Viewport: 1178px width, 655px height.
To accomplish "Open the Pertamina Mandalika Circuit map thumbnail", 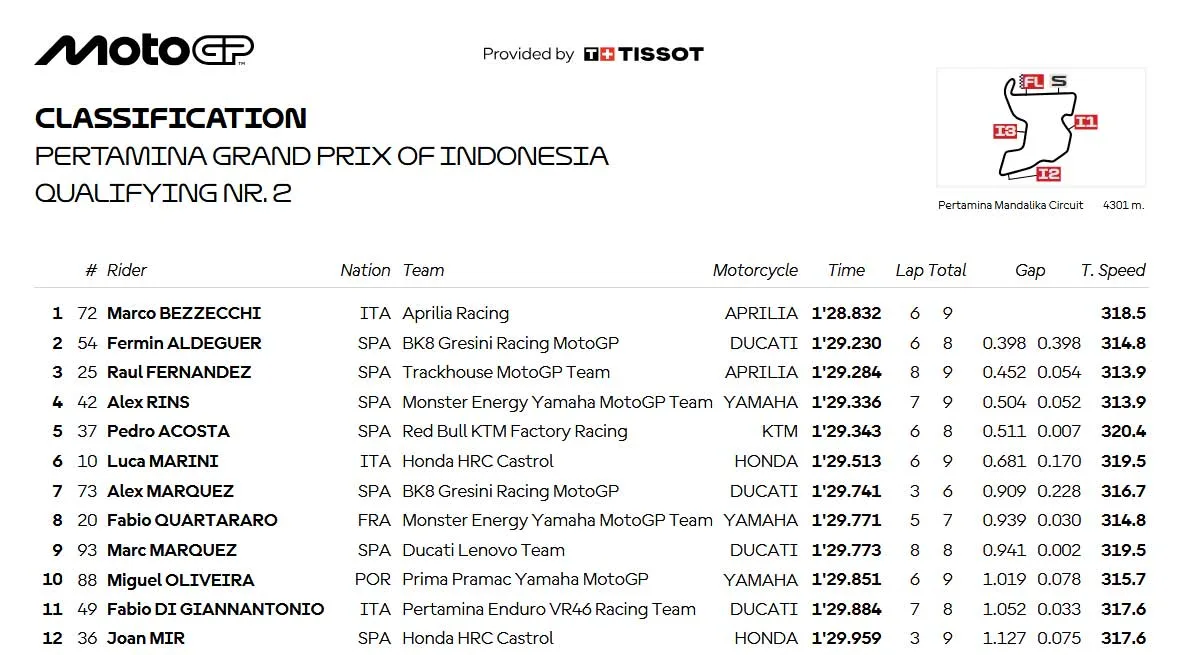I will [x=1041, y=128].
